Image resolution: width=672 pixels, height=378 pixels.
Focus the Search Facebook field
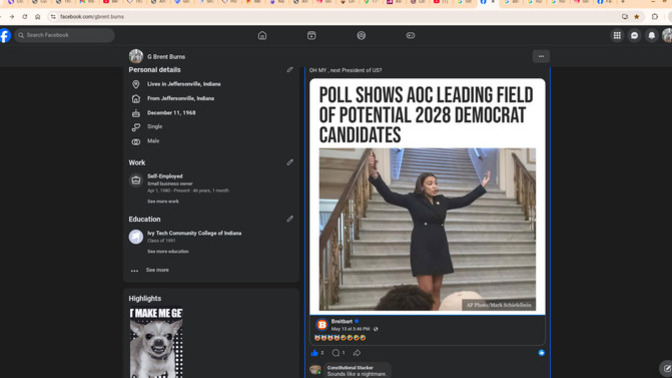[65, 35]
